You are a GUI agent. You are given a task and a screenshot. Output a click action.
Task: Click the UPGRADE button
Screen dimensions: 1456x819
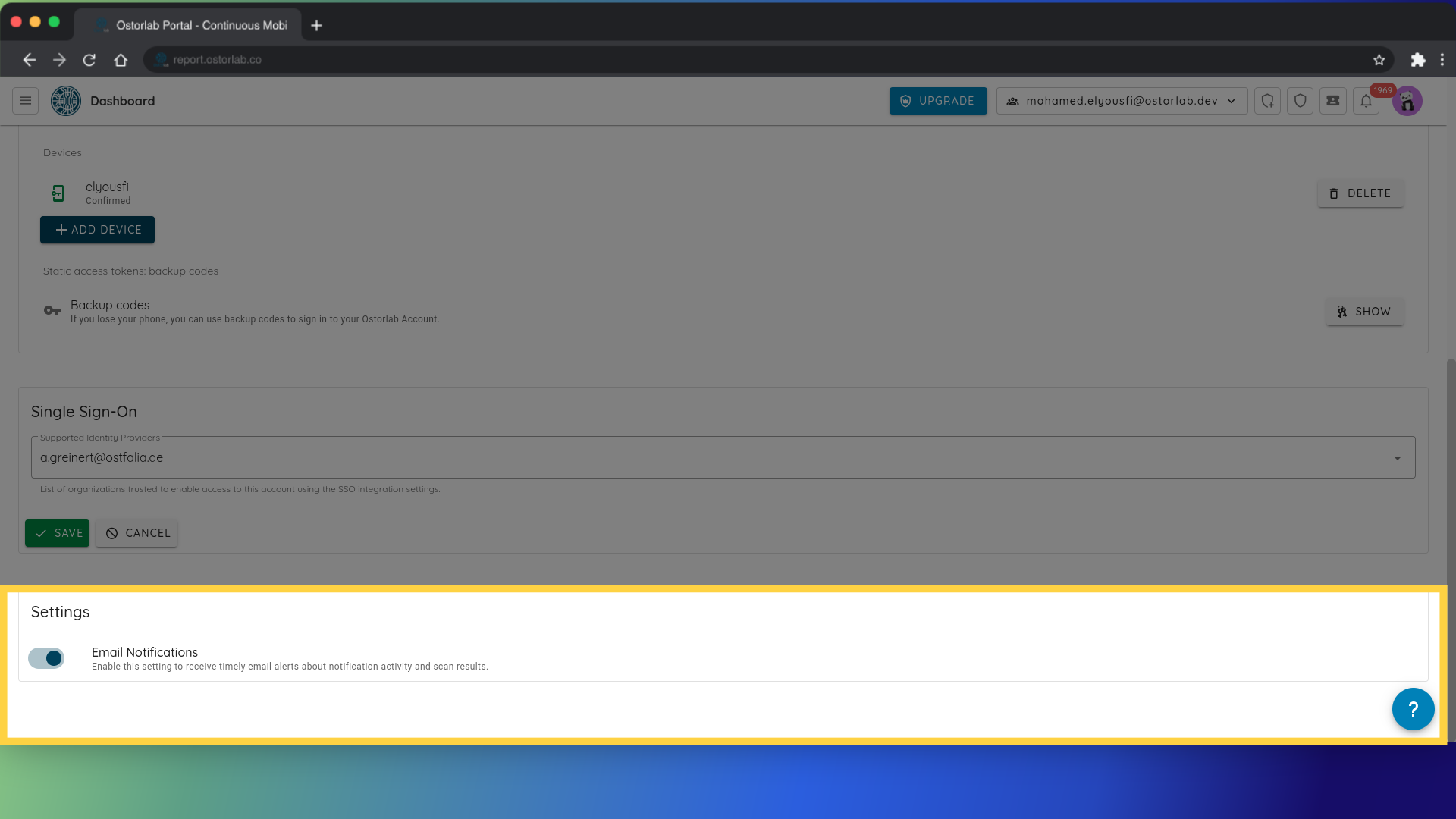[x=937, y=101]
